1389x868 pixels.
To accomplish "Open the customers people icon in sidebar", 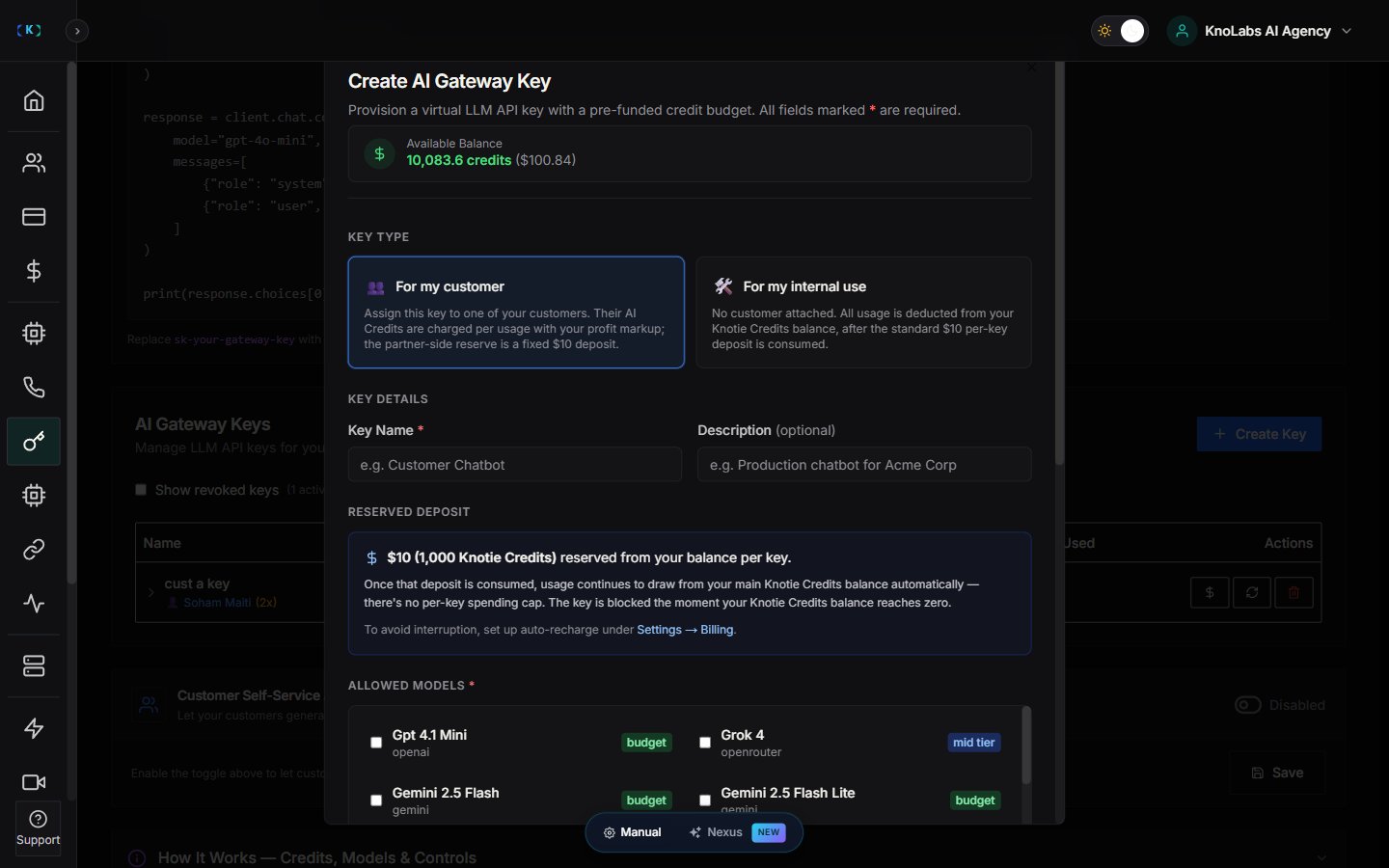I will coord(34,163).
